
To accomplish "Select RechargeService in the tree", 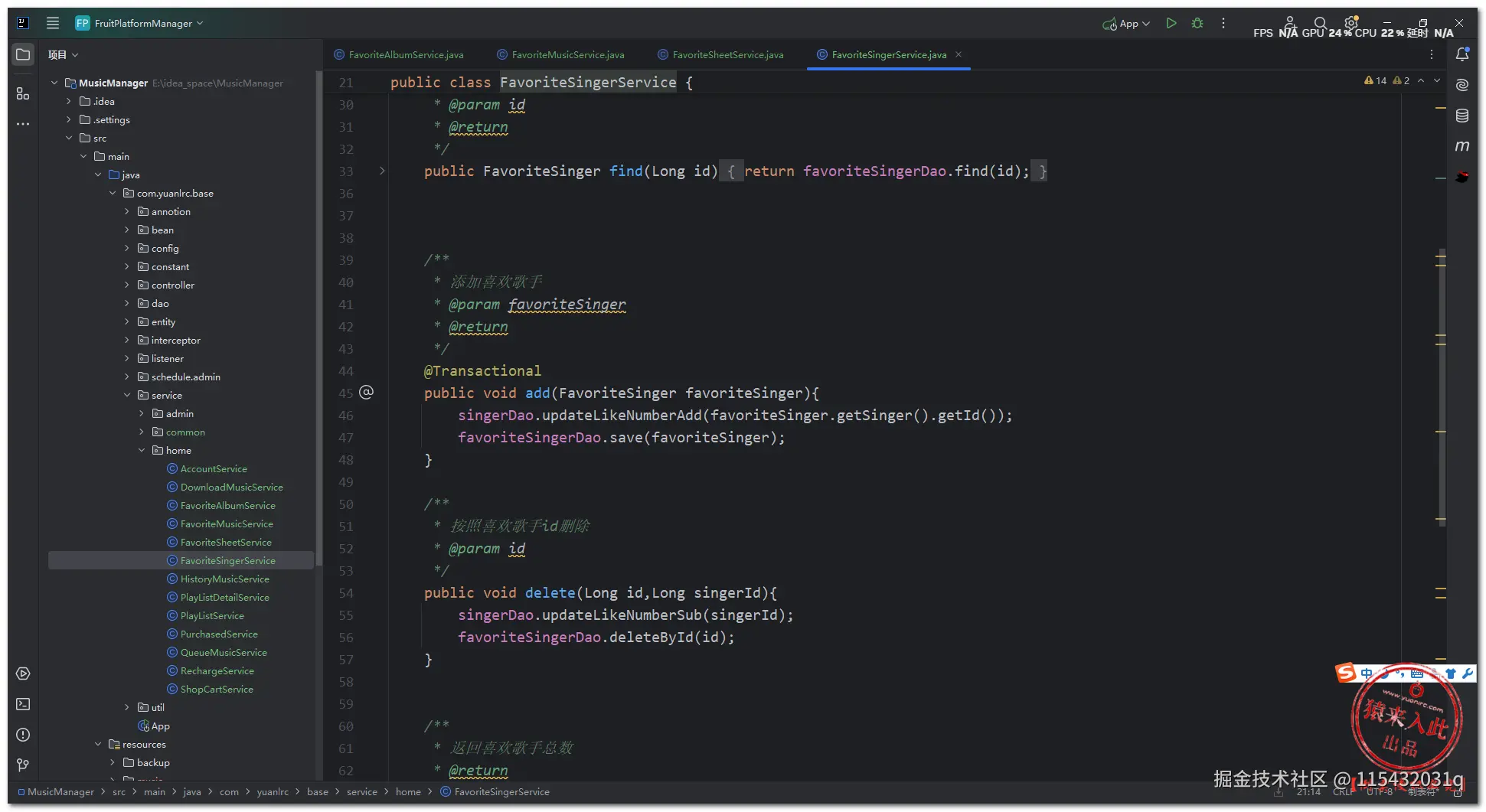I will pos(217,670).
